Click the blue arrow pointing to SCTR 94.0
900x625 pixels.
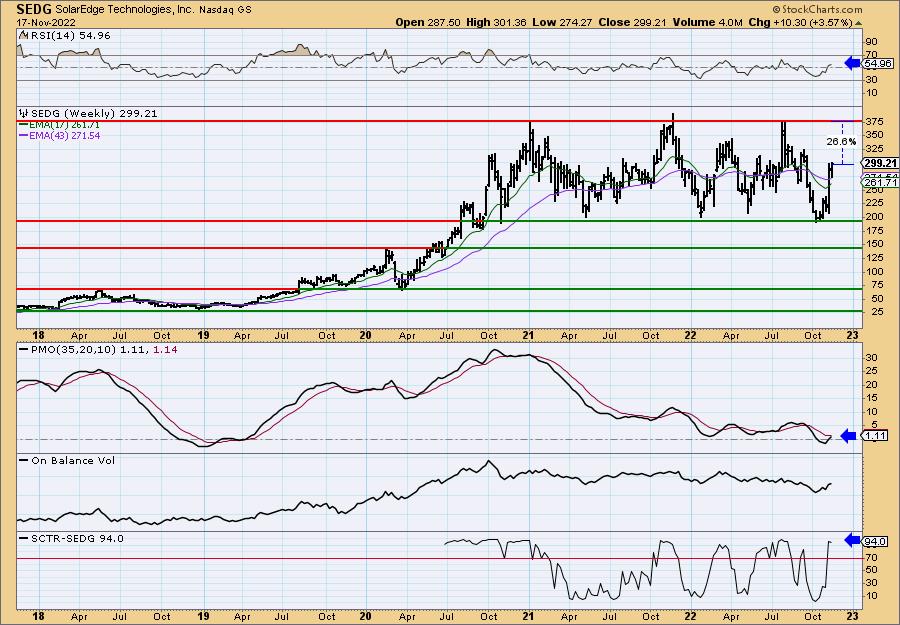[852, 539]
